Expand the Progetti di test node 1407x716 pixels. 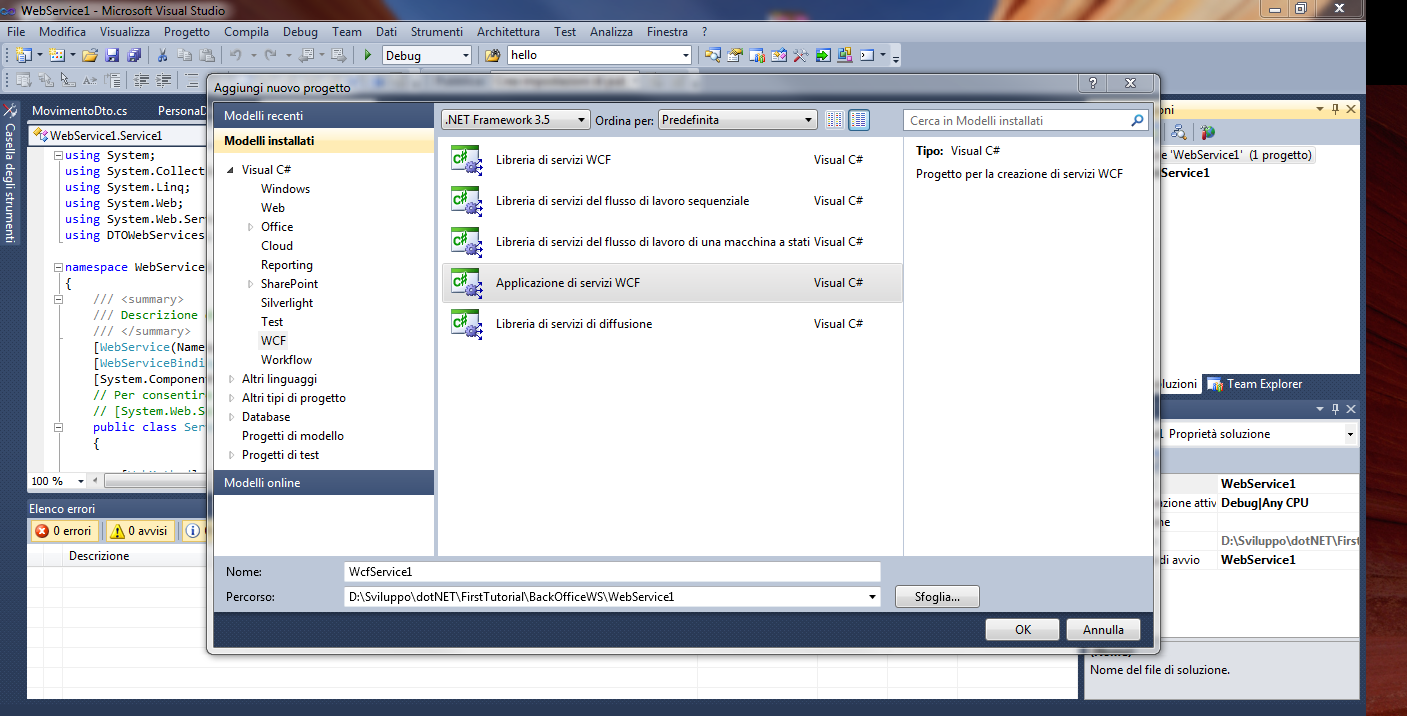click(232, 455)
